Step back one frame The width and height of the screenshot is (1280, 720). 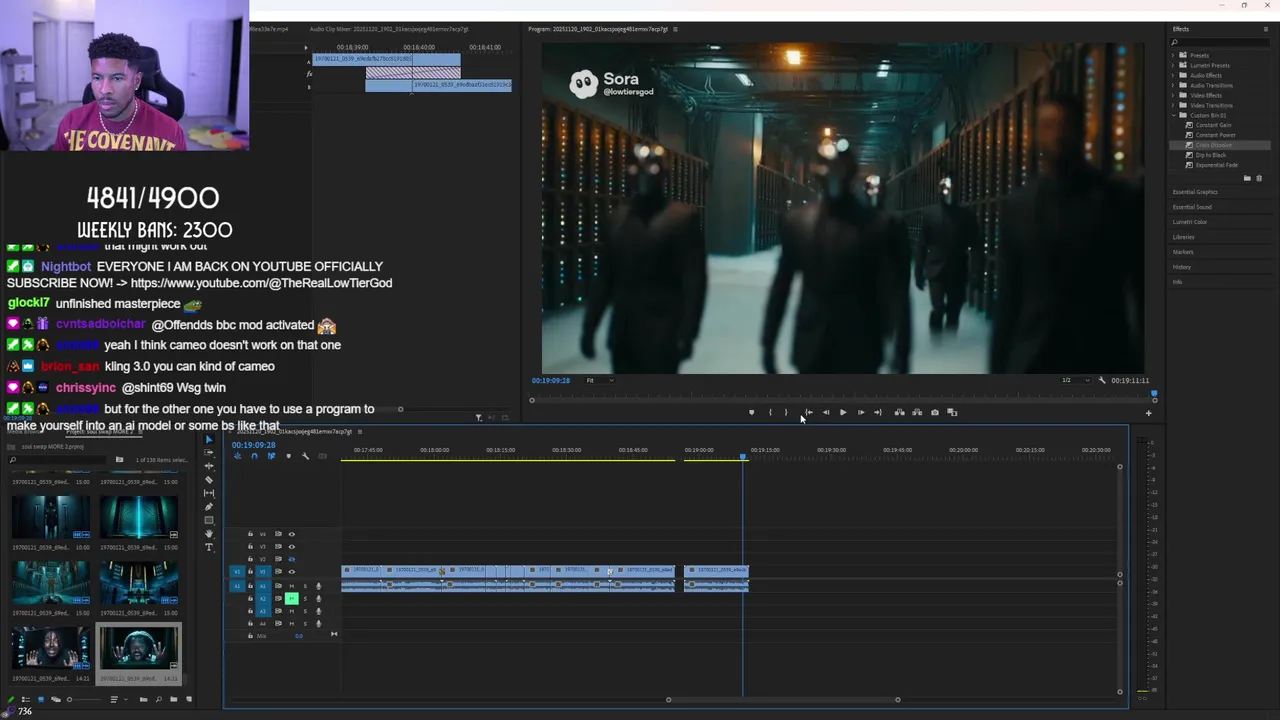(826, 412)
